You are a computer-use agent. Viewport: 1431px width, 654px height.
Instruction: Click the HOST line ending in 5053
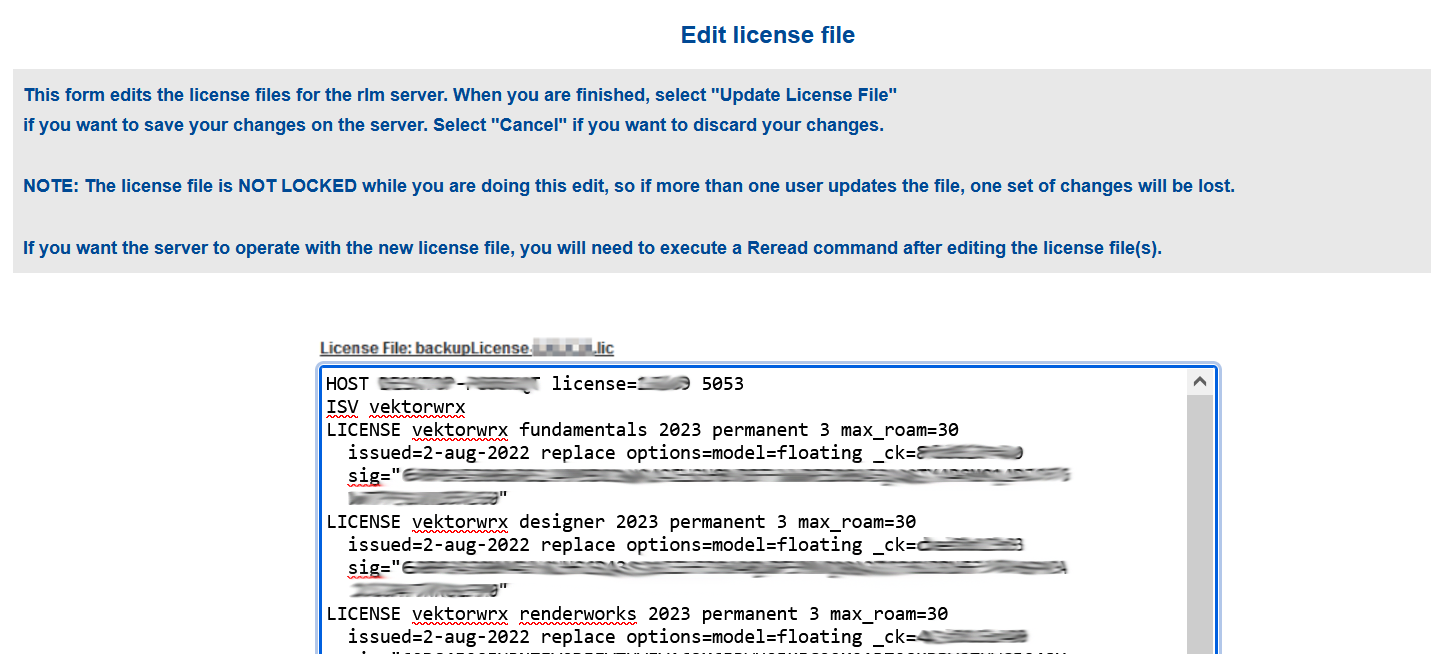tap(535, 384)
